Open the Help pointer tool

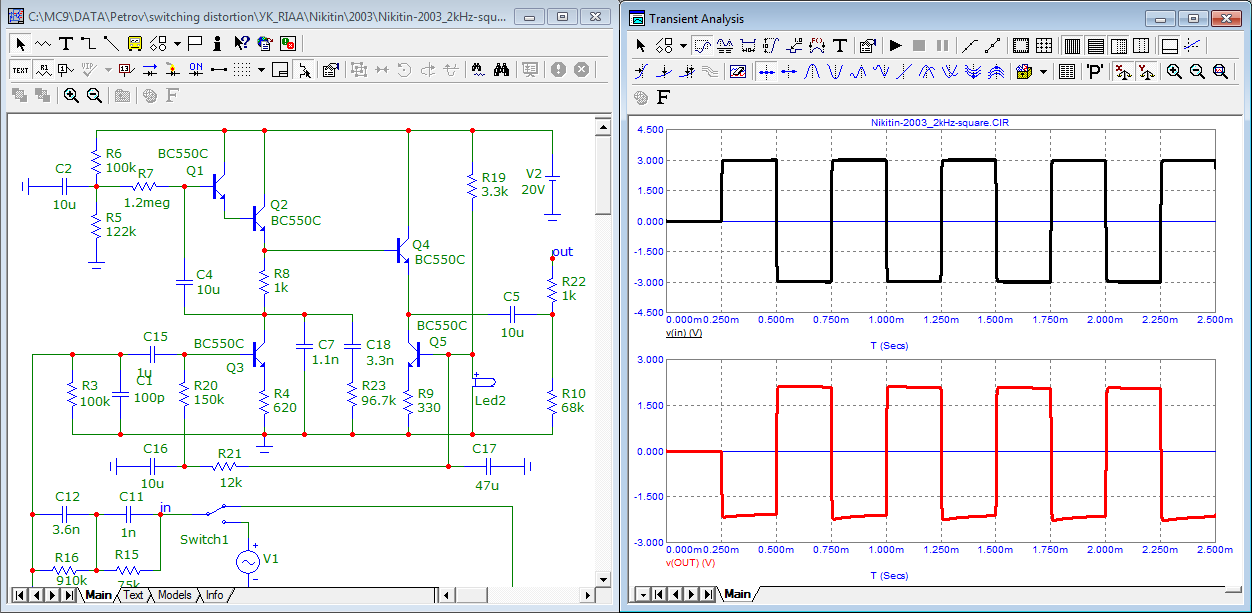click(241, 43)
